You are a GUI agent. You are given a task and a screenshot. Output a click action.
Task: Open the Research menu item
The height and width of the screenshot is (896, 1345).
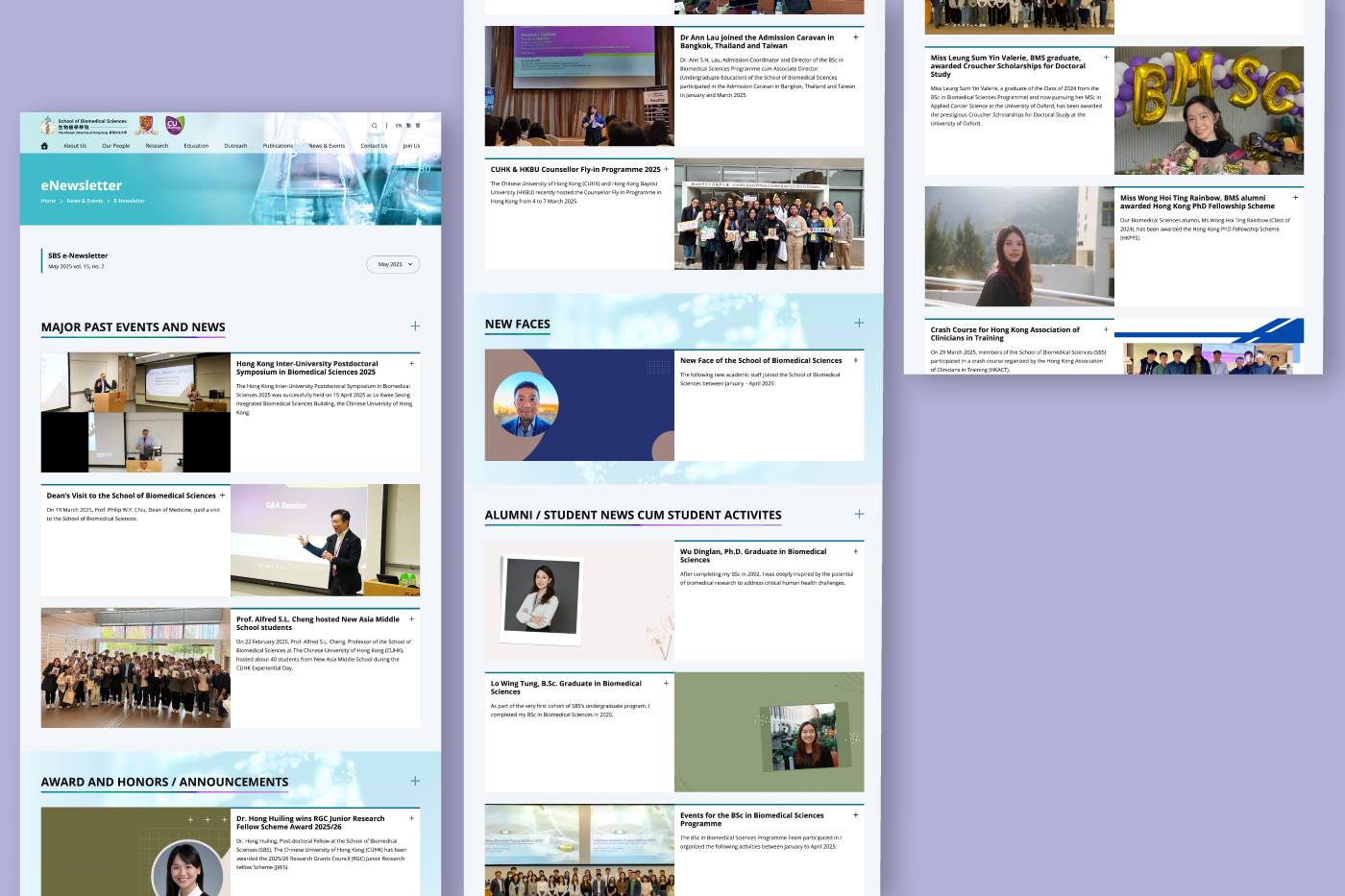coord(157,146)
